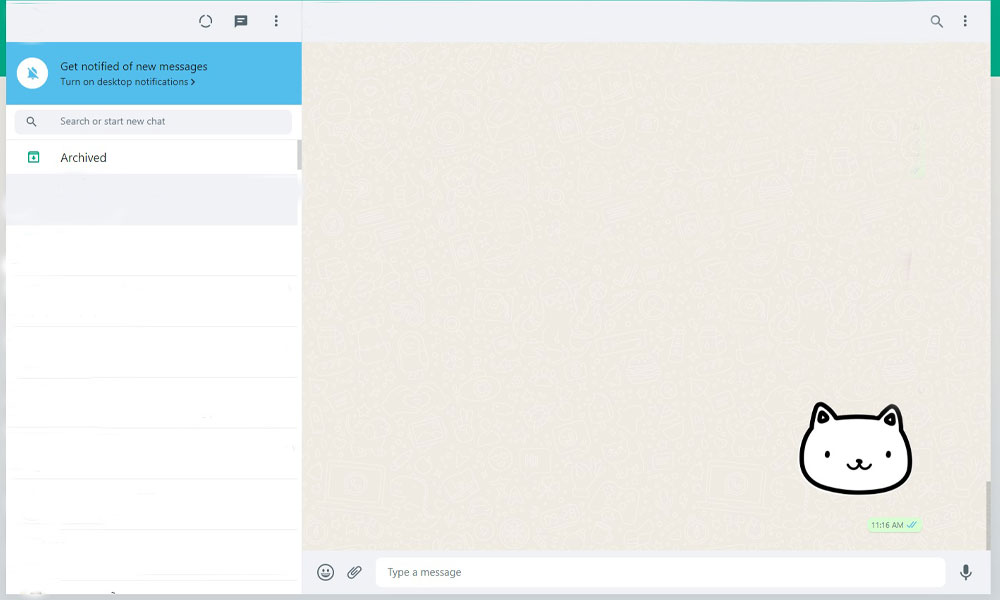The width and height of the screenshot is (1000, 600).
Task: Click the chat list scrollbar thumb
Action: 299,155
